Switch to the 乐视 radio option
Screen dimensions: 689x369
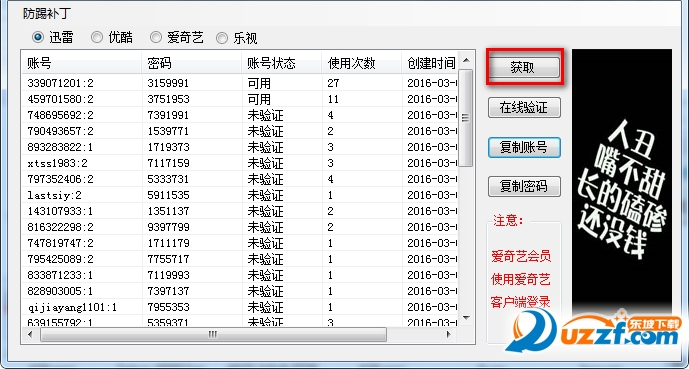tap(236, 38)
